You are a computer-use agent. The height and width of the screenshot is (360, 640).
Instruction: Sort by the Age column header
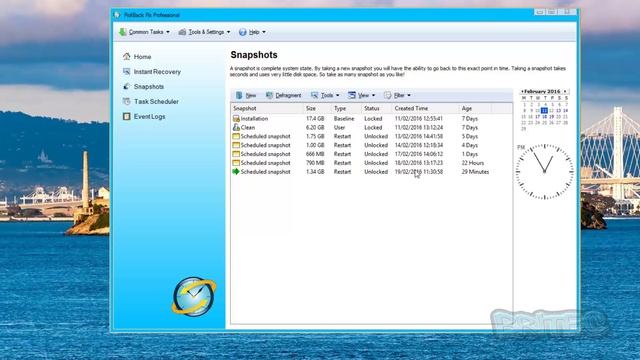coord(475,108)
